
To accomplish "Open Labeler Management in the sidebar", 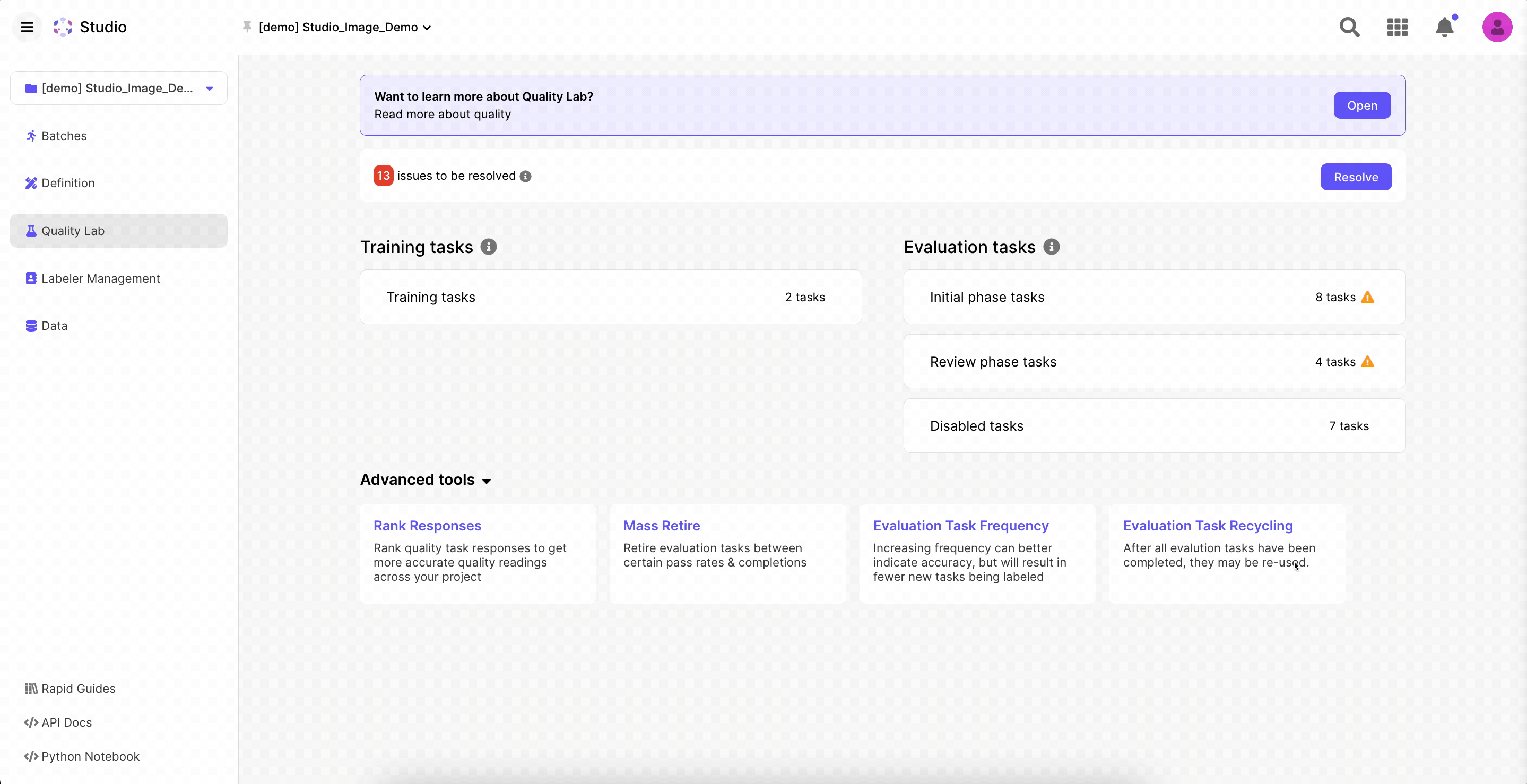I will (x=100, y=278).
